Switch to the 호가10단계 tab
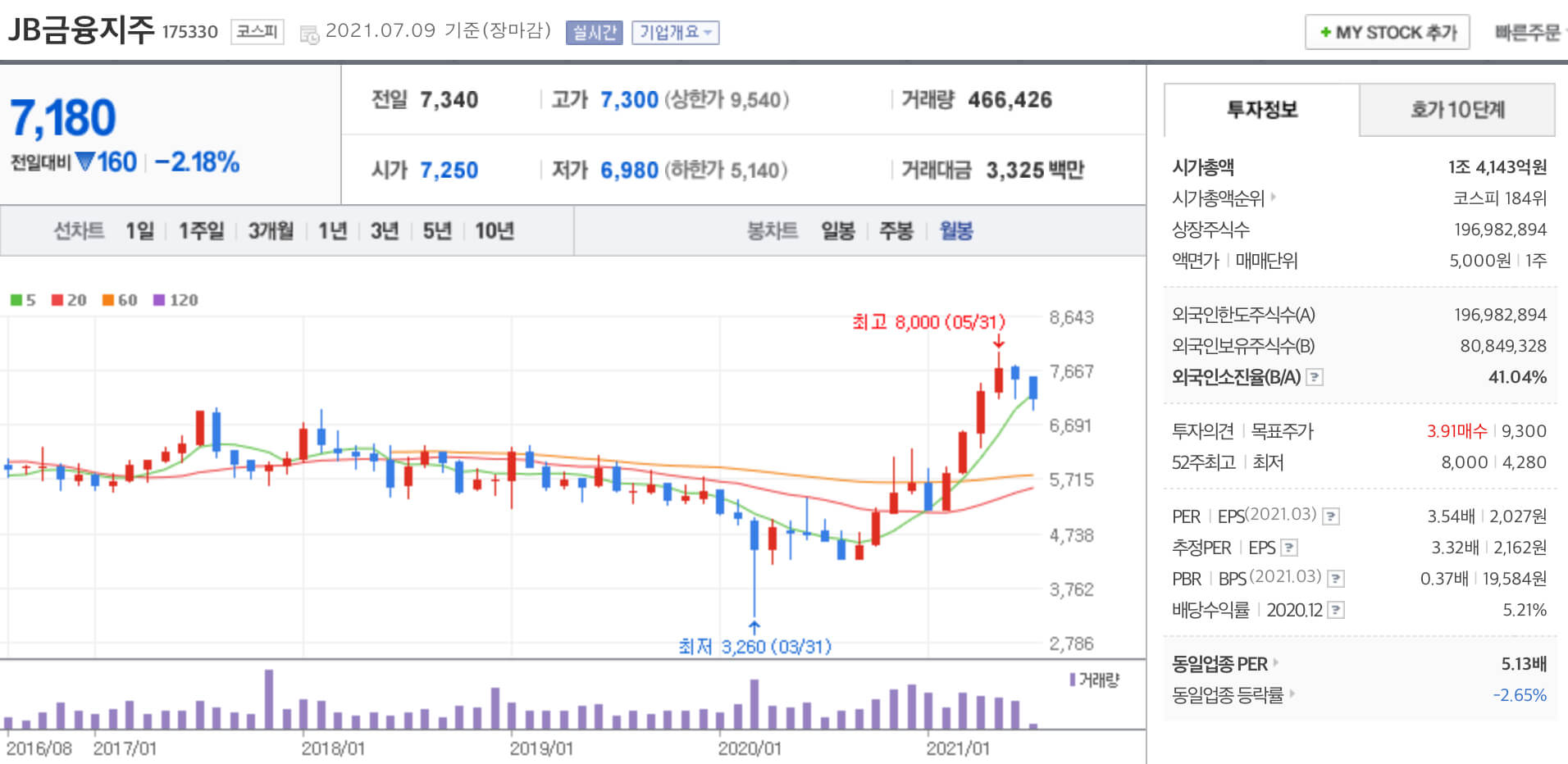The height and width of the screenshot is (764, 1568). 1457,110
